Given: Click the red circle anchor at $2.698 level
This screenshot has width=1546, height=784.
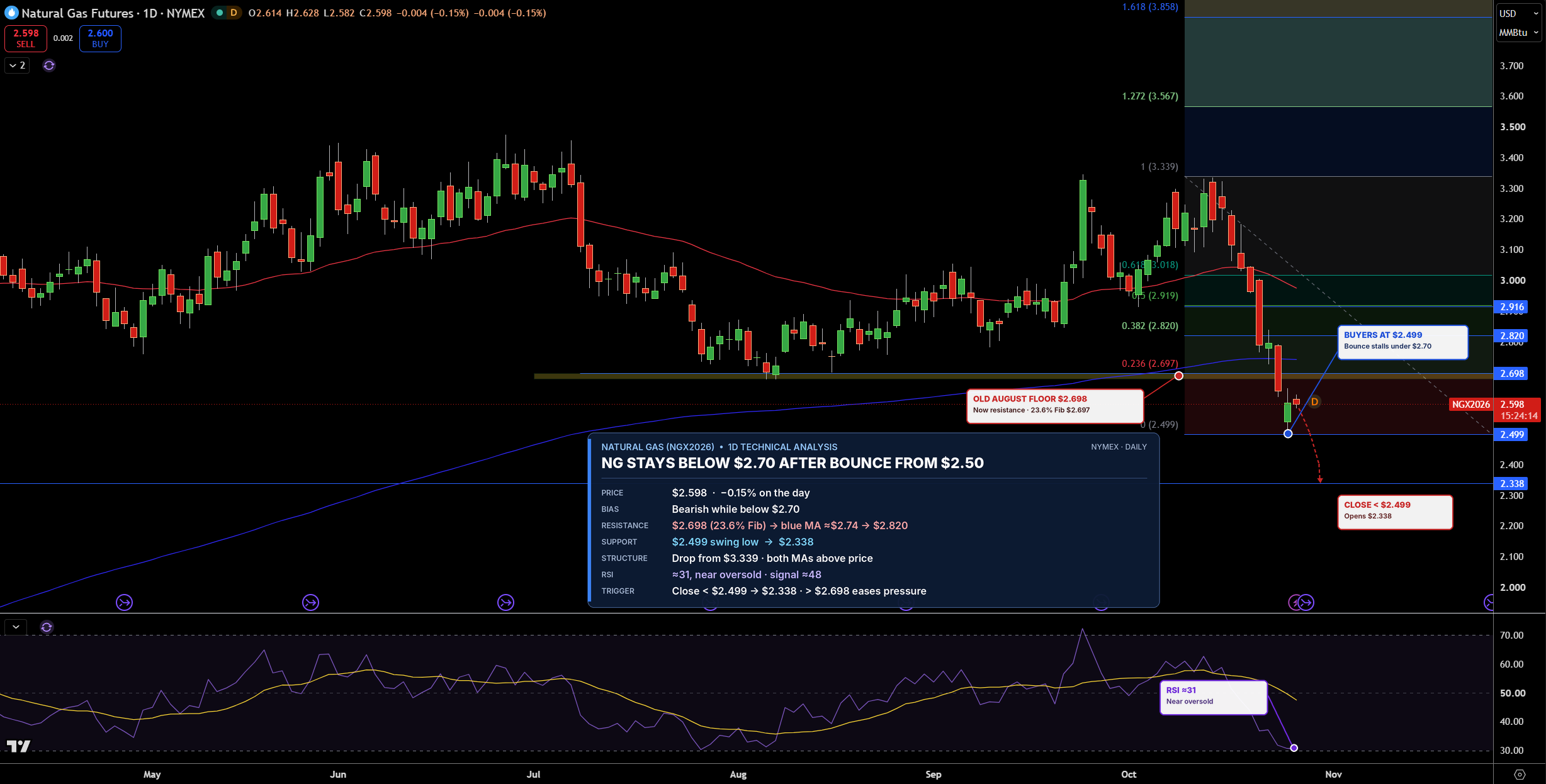Looking at the screenshot, I should 1178,376.
